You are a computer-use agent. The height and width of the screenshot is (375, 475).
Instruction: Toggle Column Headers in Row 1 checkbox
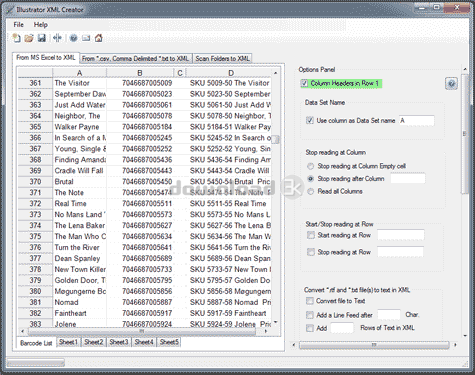(304, 83)
